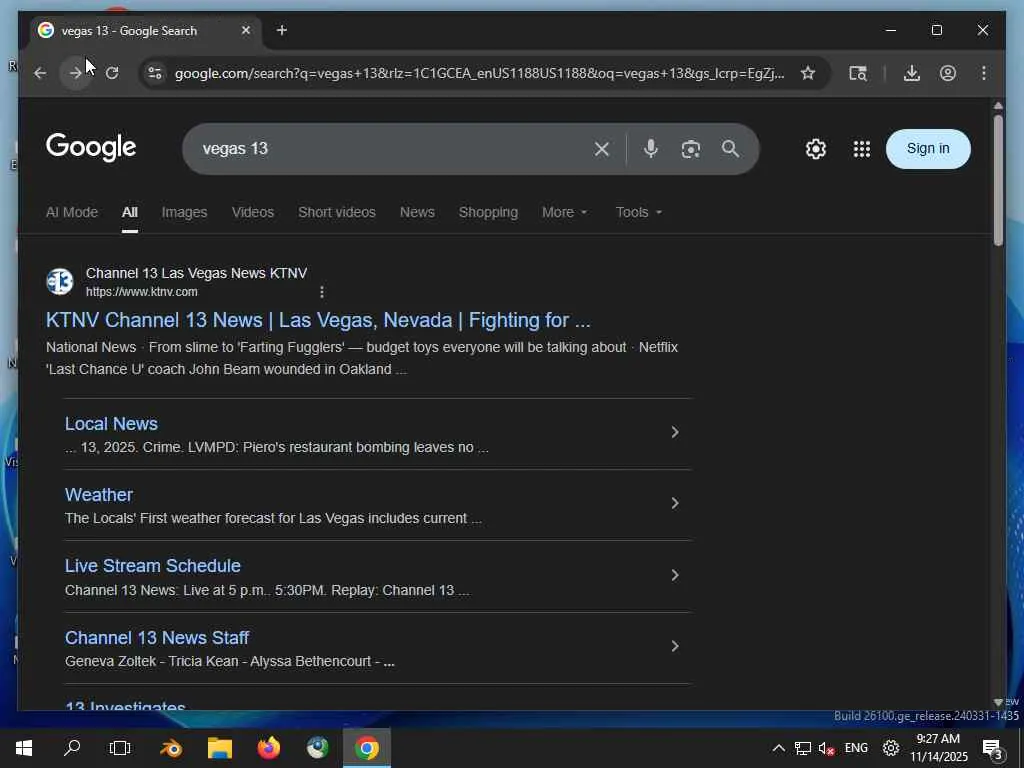The image size is (1024, 768).
Task: Open Chrome three-dot menu
Action: point(984,73)
